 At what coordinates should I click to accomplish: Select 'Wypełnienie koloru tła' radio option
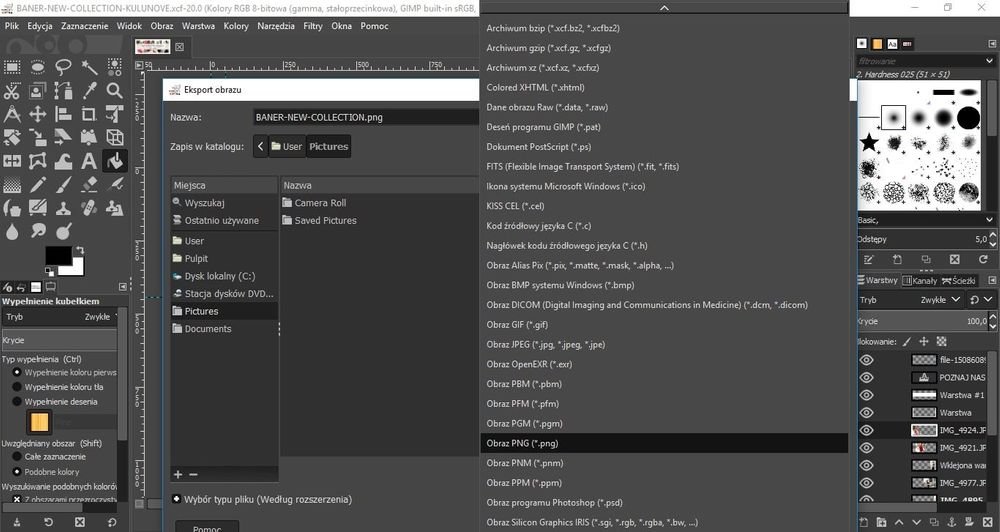click(x=17, y=387)
